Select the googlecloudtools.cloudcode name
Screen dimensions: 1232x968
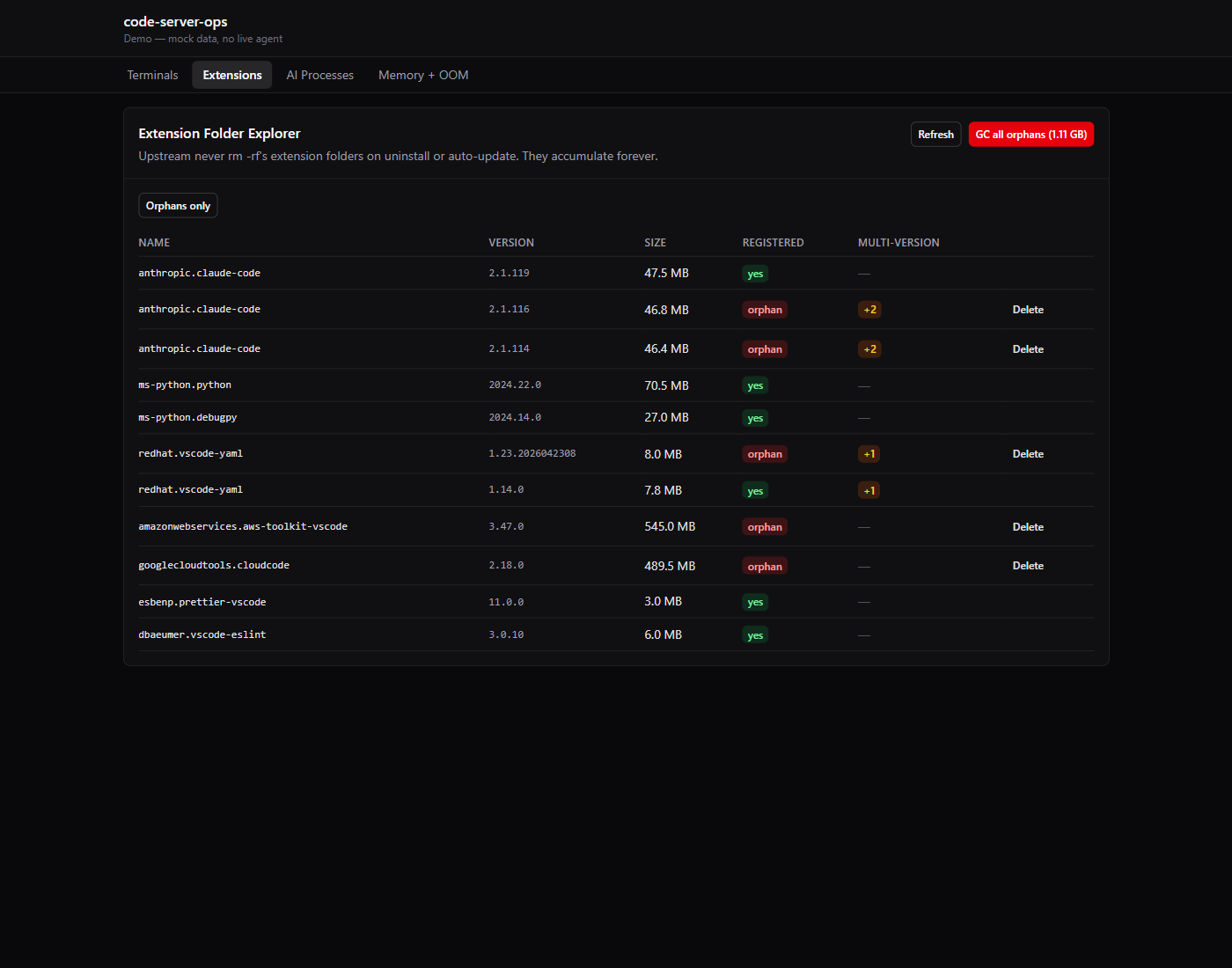[x=214, y=565]
